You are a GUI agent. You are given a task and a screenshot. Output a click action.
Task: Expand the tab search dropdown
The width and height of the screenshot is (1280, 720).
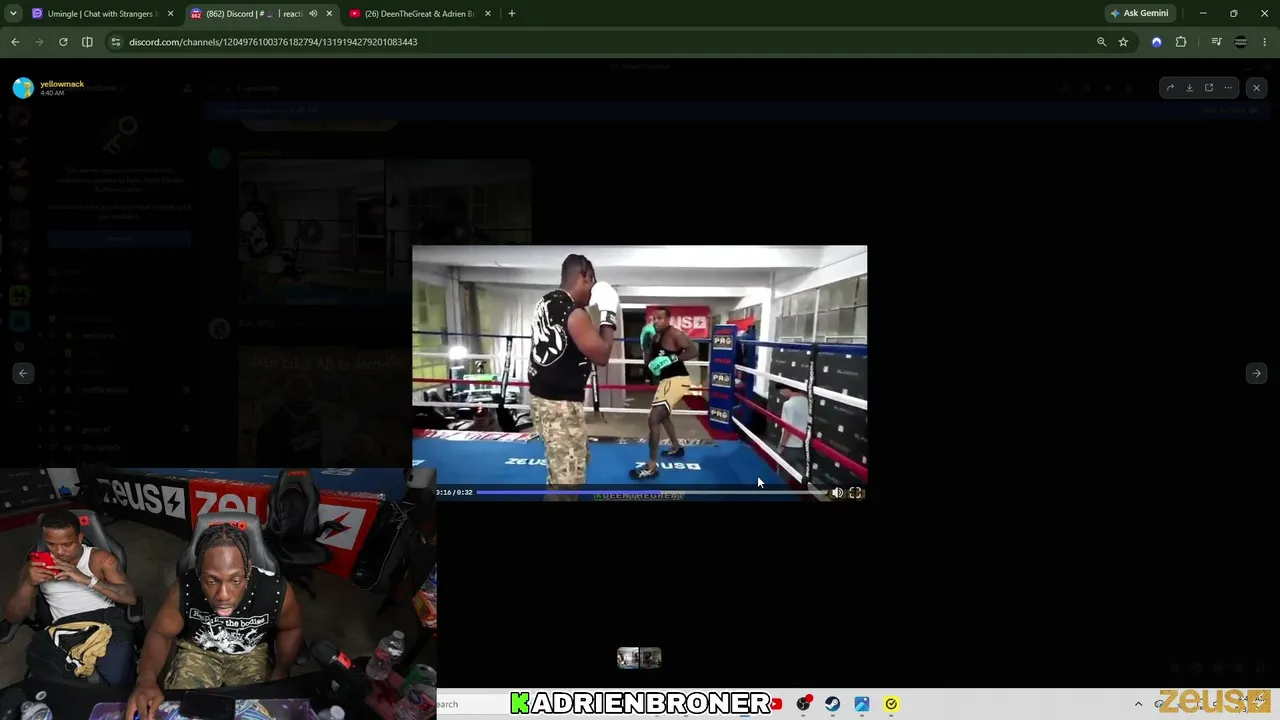point(13,14)
